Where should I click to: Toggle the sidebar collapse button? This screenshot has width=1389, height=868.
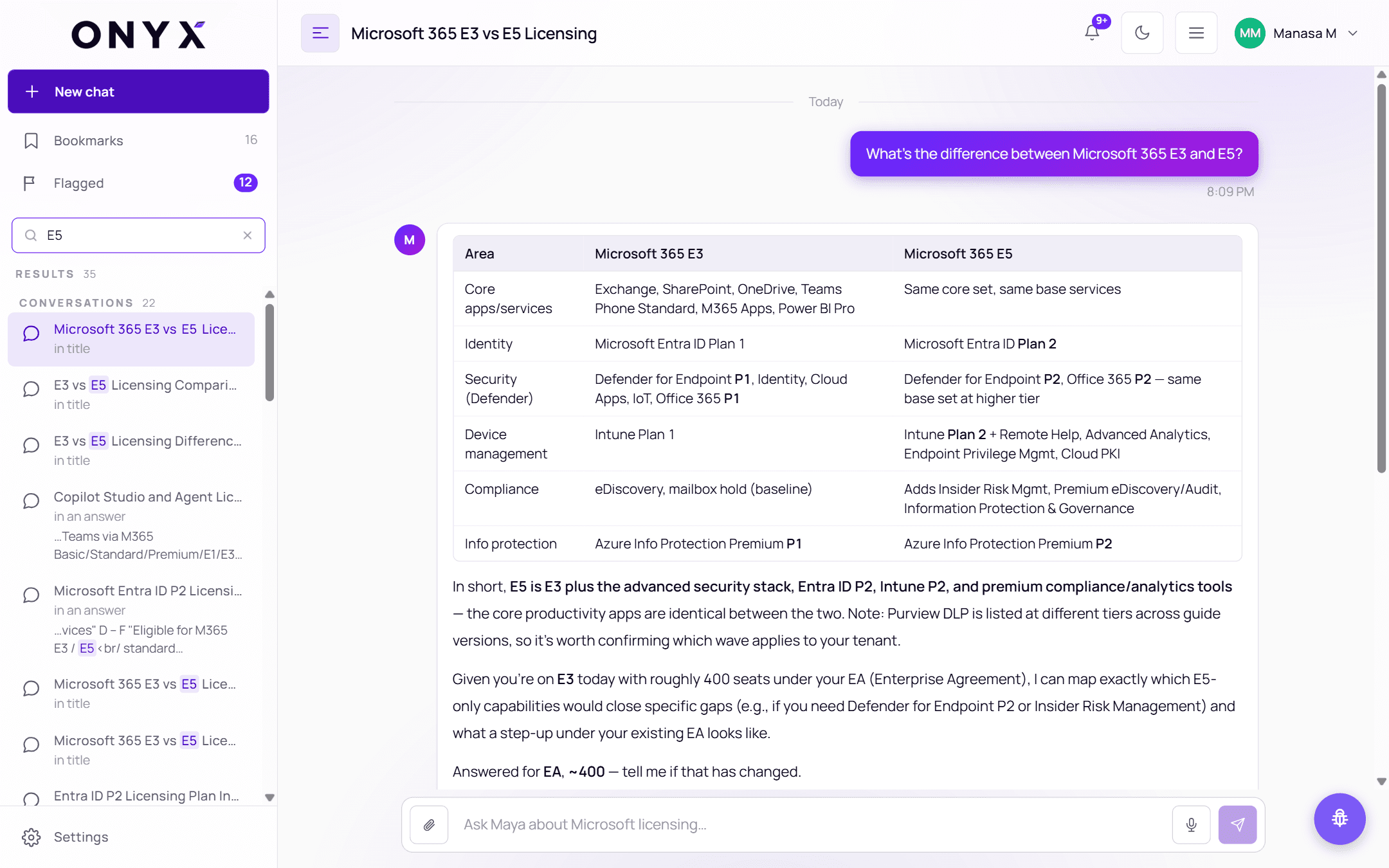pos(320,33)
